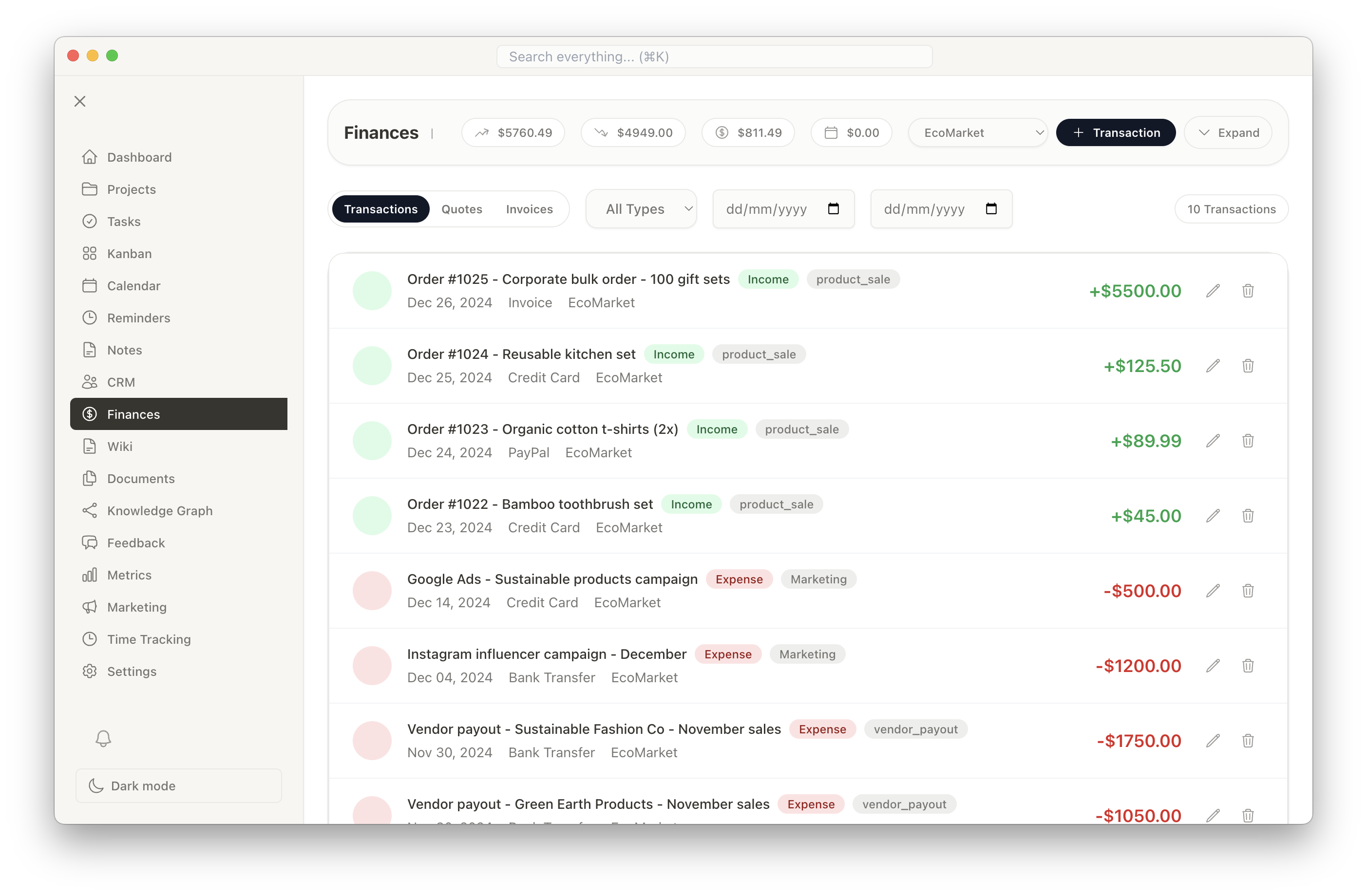
Task: Delete Instagram influencer campaign expense
Action: point(1248,666)
